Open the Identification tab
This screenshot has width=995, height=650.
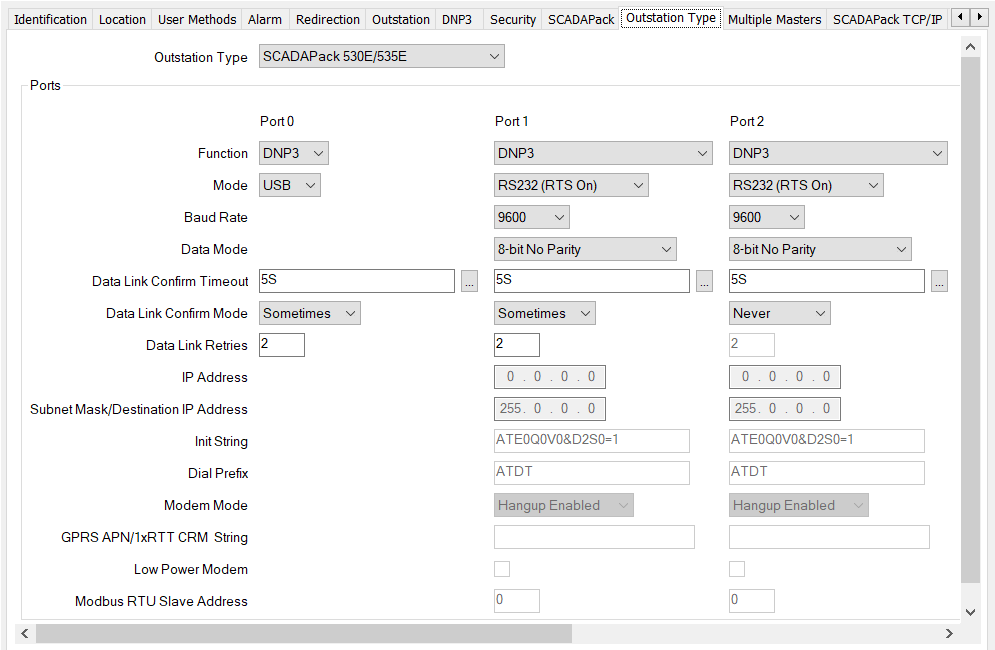click(50, 18)
